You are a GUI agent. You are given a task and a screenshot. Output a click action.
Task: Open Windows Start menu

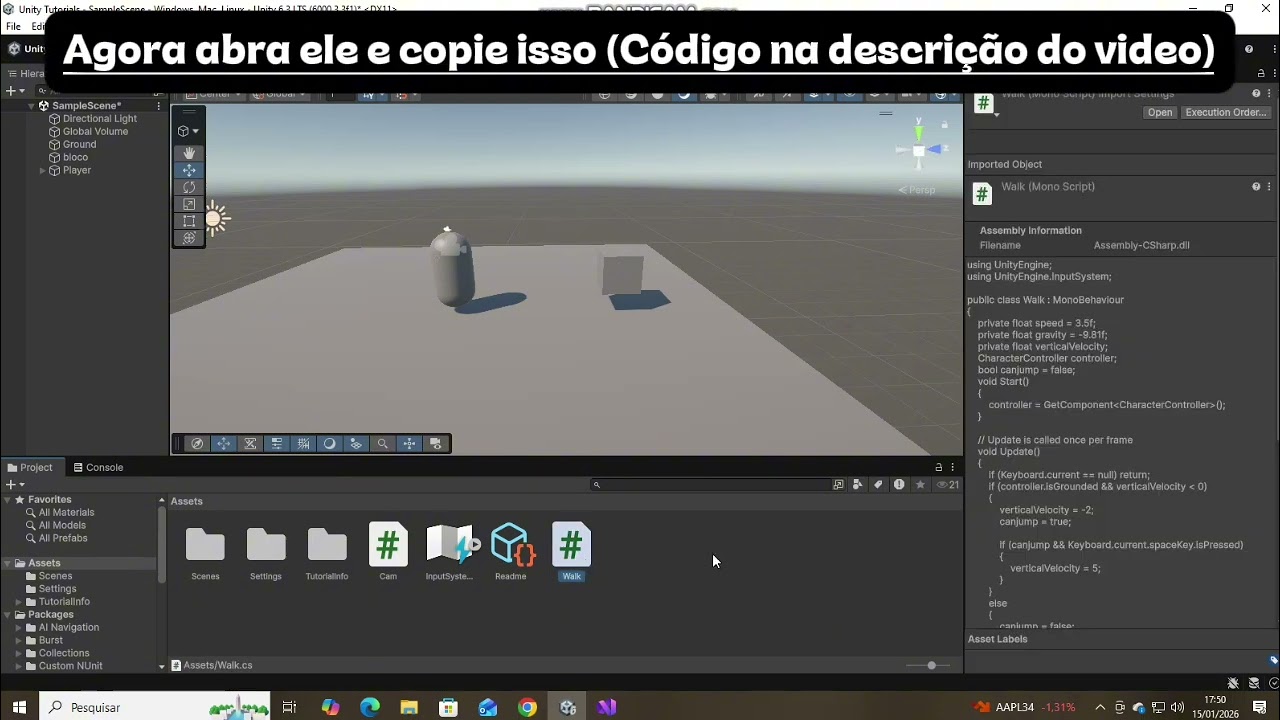19,707
